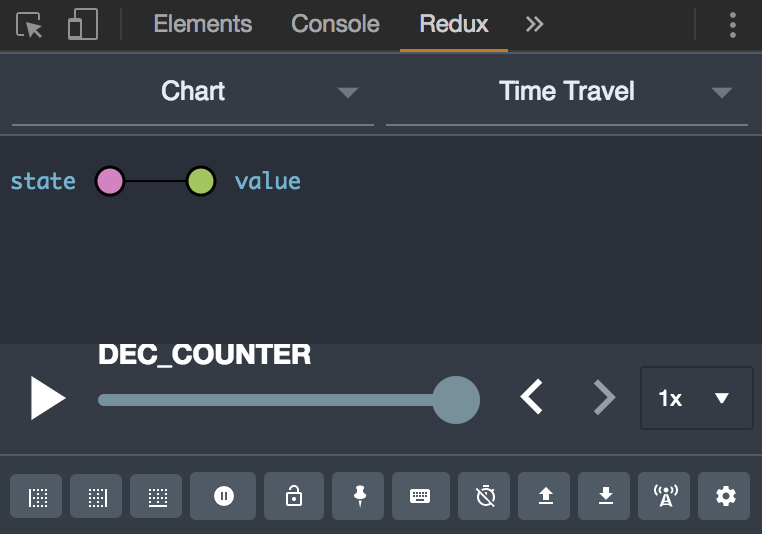Select the Redux tab
The width and height of the screenshot is (762, 534).
click(x=454, y=25)
